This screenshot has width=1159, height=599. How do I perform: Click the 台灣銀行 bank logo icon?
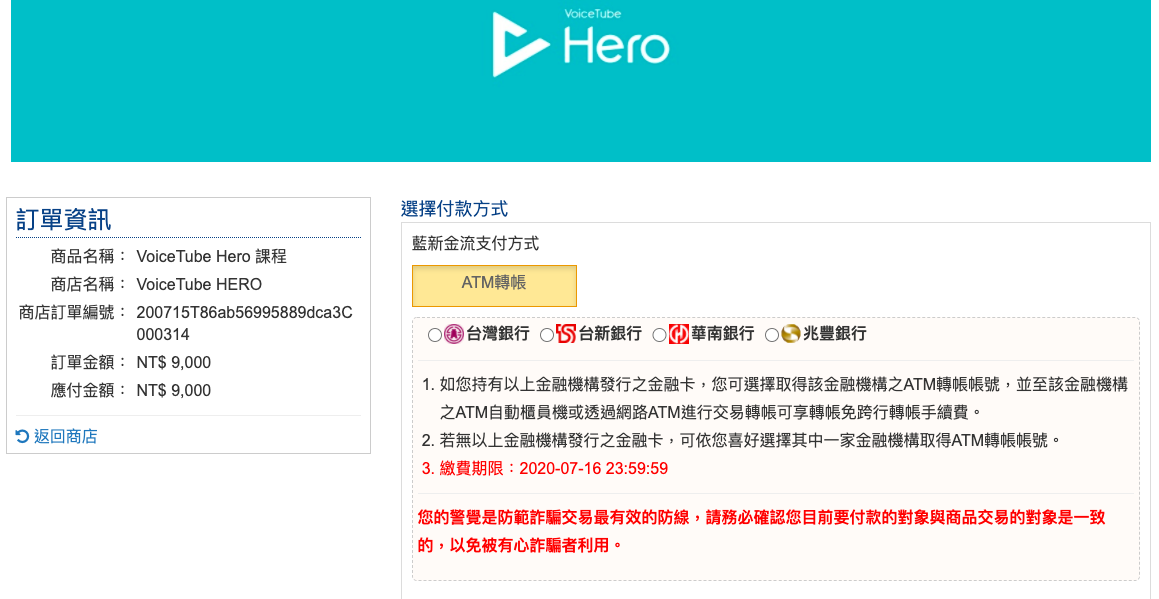[454, 334]
